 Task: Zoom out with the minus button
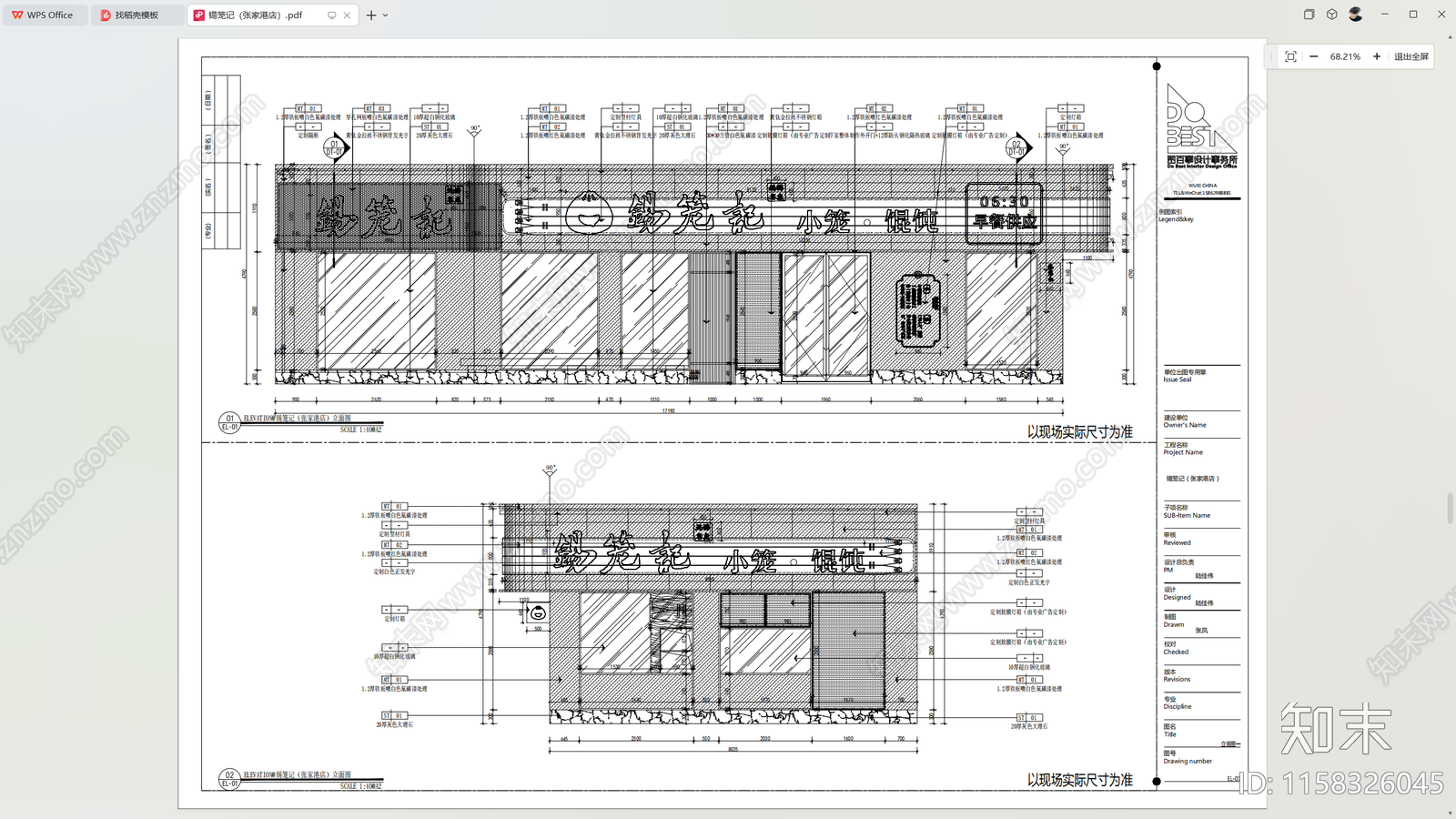click(1314, 56)
